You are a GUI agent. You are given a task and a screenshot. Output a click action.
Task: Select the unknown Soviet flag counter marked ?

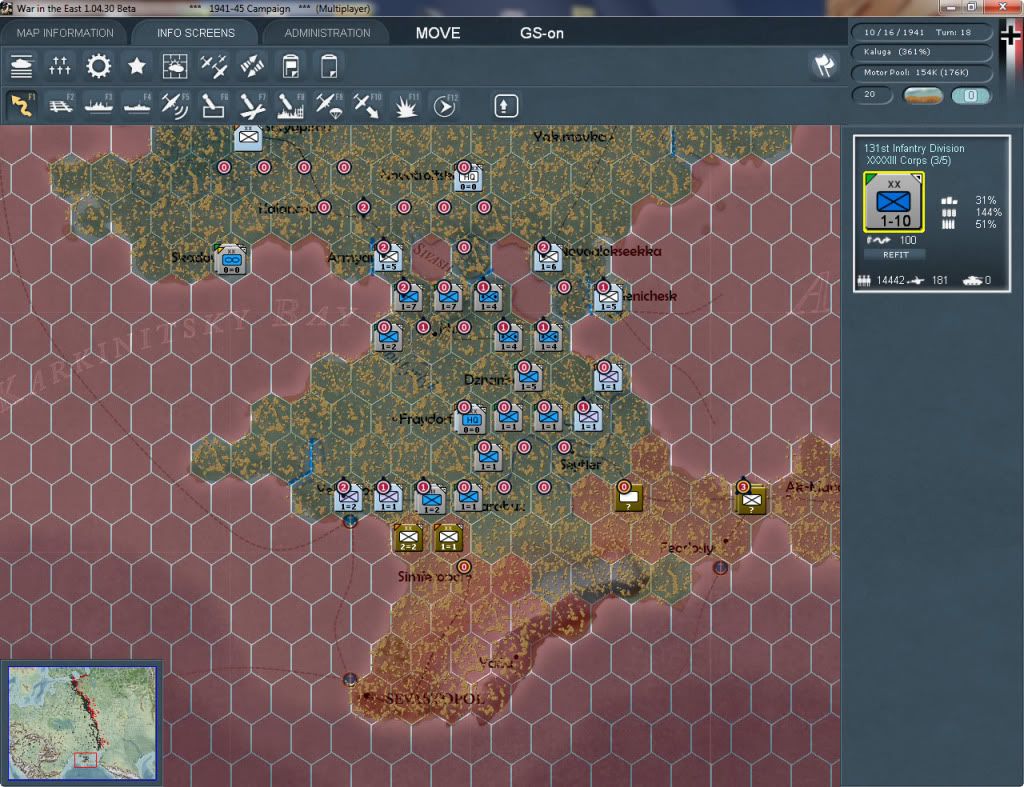[x=629, y=498]
